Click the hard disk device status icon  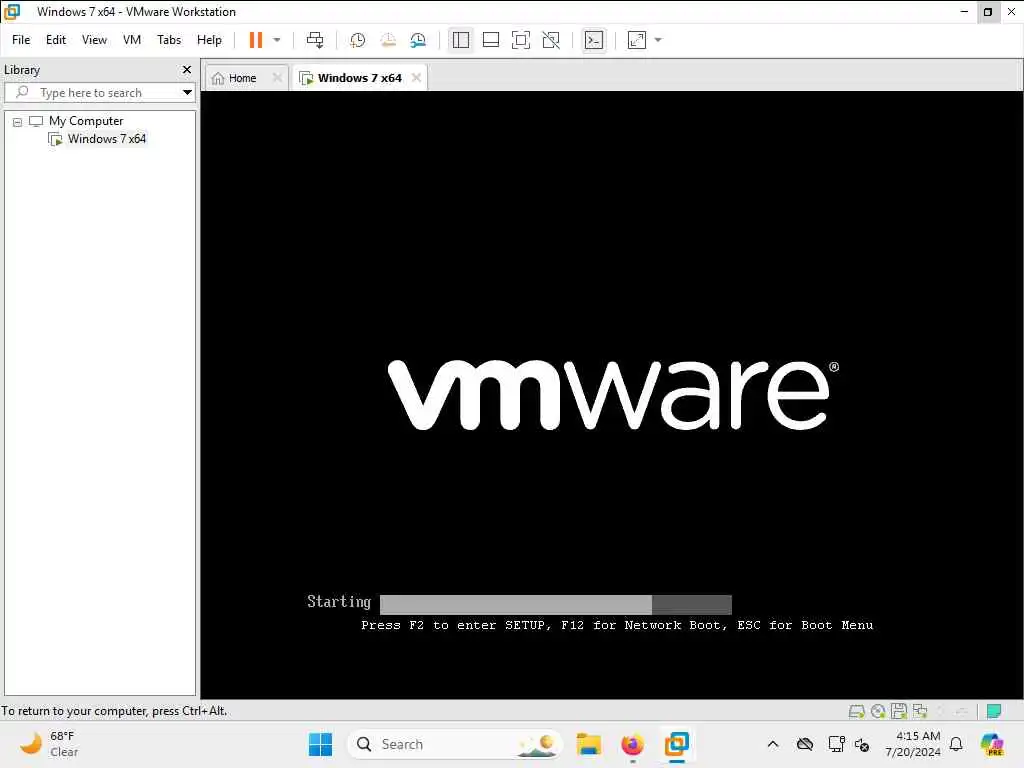(856, 711)
